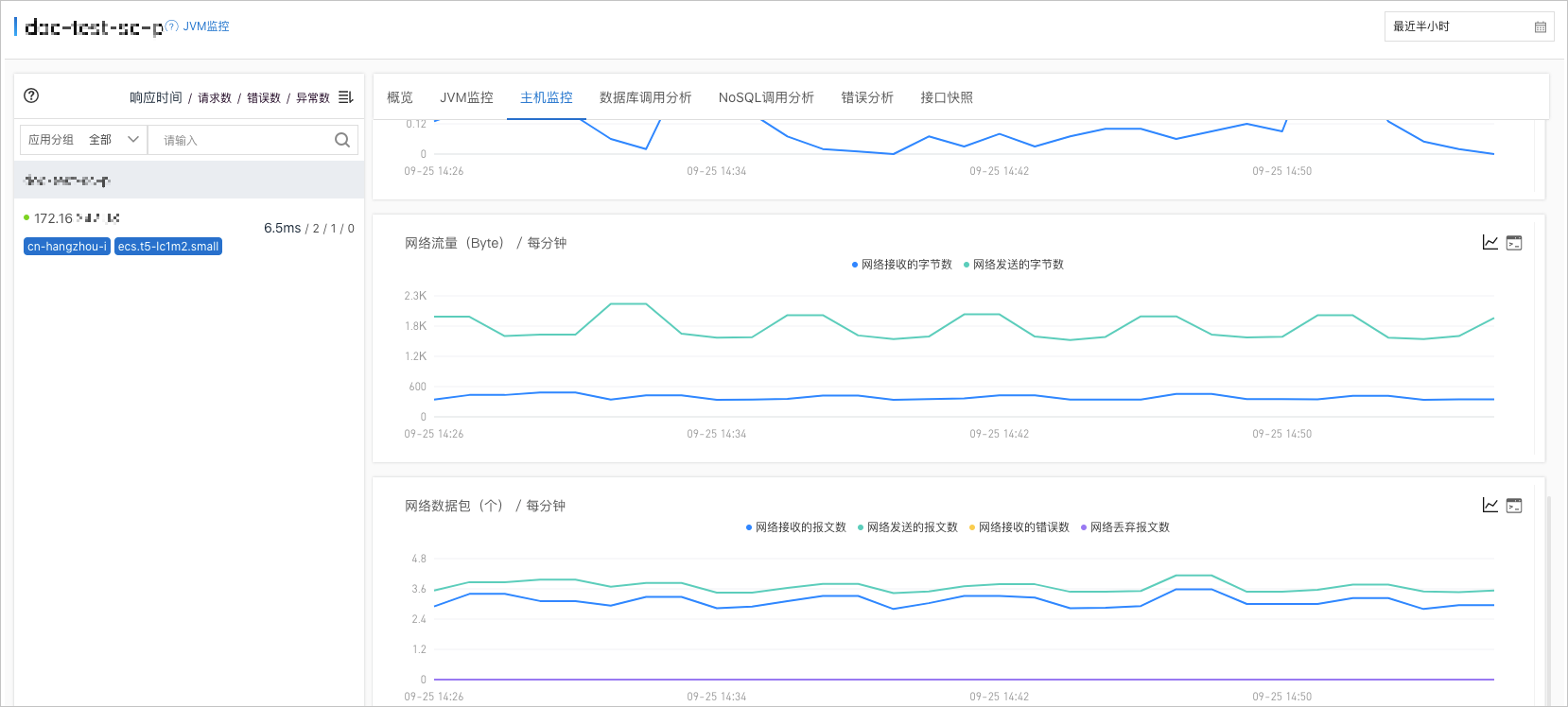
Task: Click the cn-hangzhou-i region tag
Action: 67,247
